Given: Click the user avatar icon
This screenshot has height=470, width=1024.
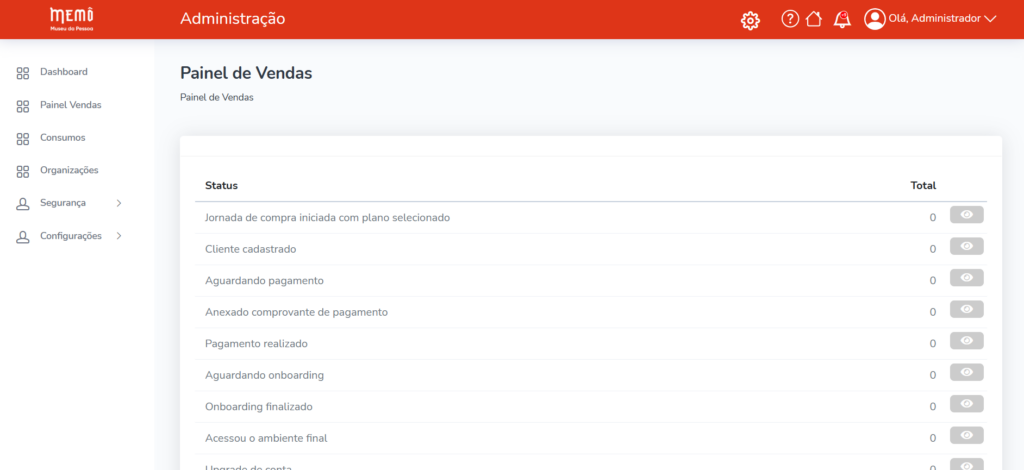Looking at the screenshot, I should coord(875,19).
